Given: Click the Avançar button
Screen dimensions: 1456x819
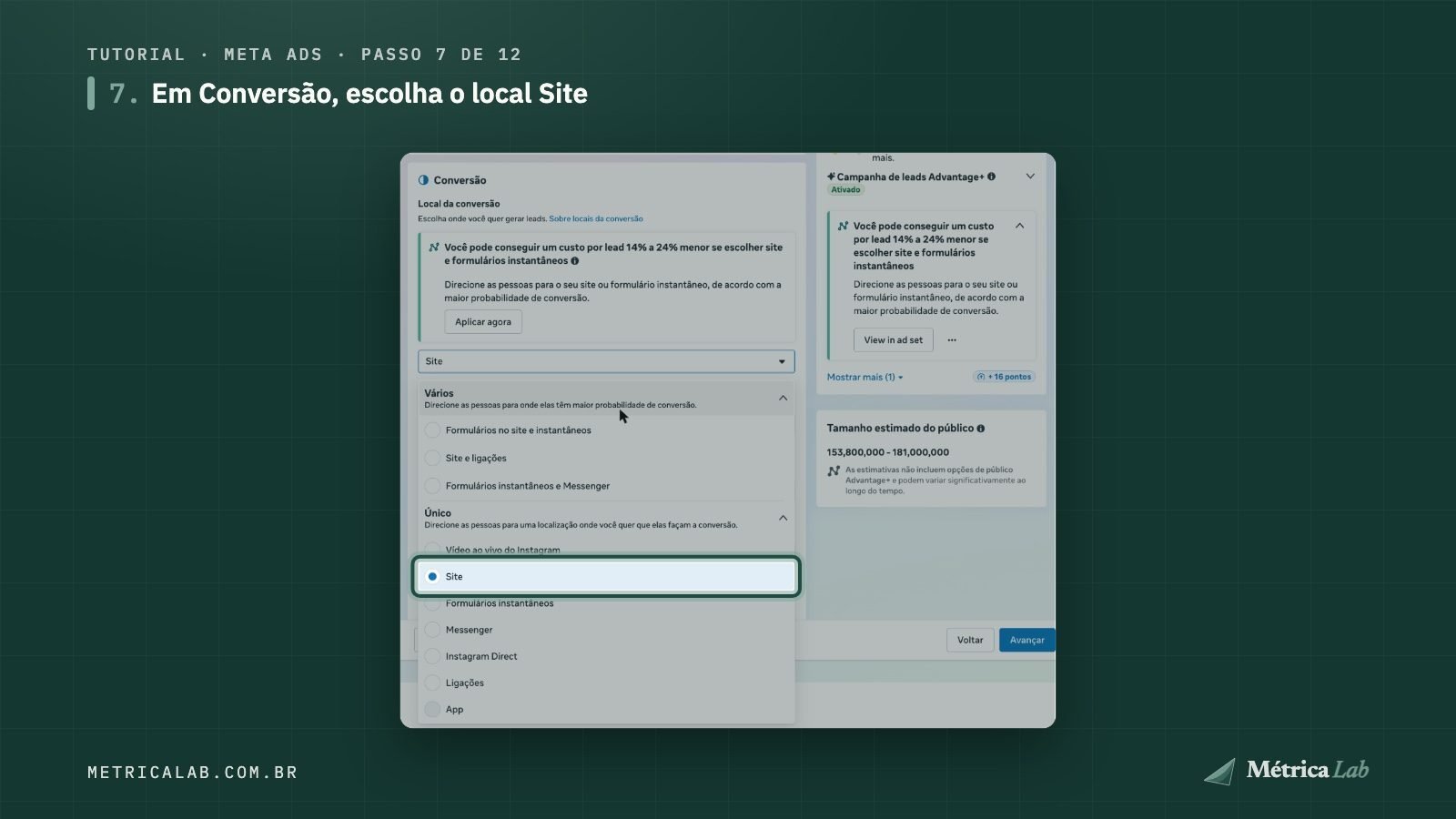Looking at the screenshot, I should pyautogui.click(x=1027, y=640).
